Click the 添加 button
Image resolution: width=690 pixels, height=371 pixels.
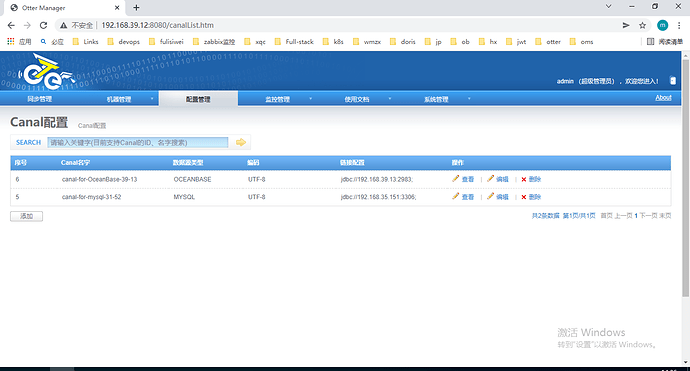(x=26, y=216)
